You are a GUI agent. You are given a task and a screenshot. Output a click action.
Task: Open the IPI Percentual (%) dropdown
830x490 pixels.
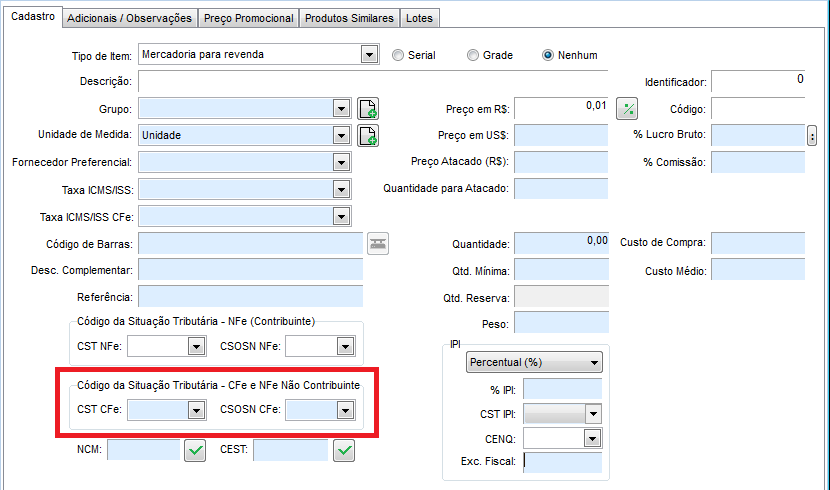coord(595,362)
